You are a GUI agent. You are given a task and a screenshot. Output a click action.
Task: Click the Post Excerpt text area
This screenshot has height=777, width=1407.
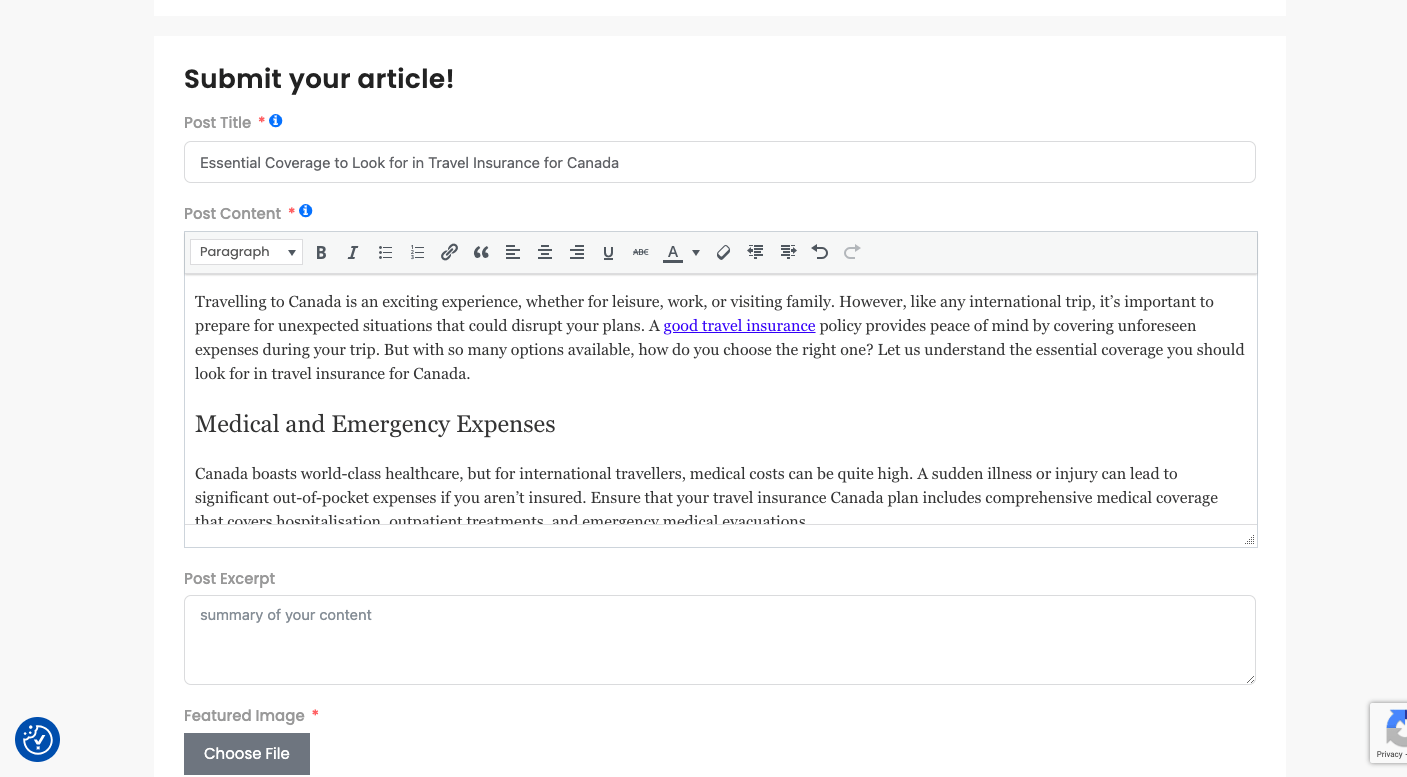coord(720,640)
